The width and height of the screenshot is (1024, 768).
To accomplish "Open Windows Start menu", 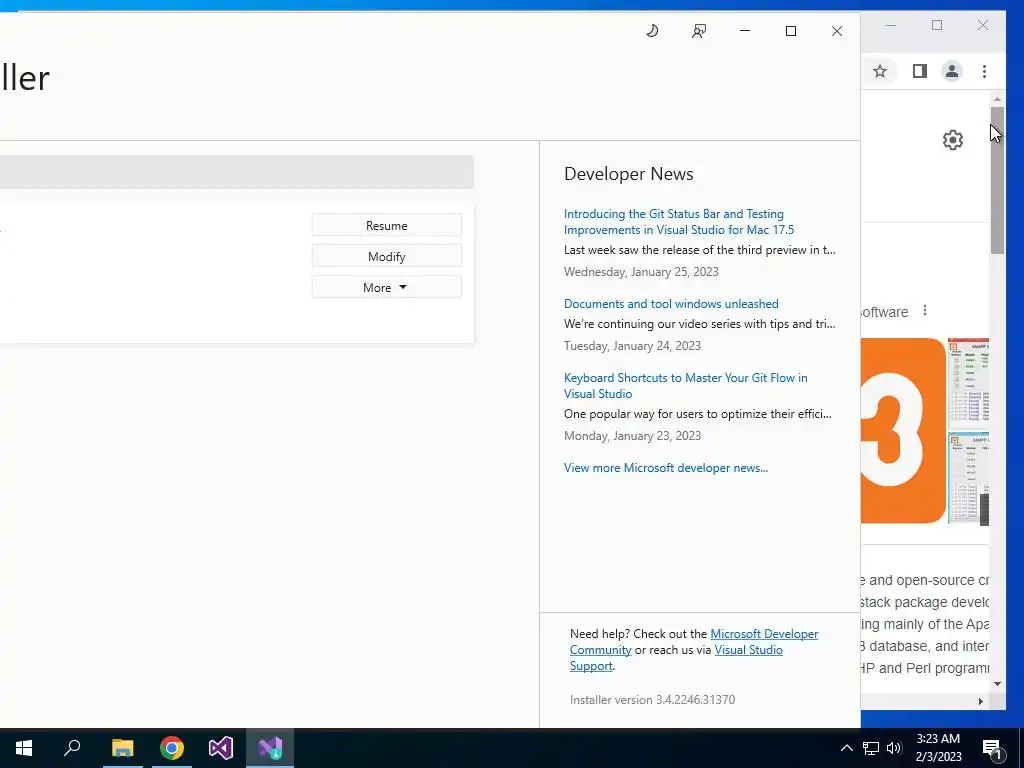I will pyautogui.click(x=24, y=748).
